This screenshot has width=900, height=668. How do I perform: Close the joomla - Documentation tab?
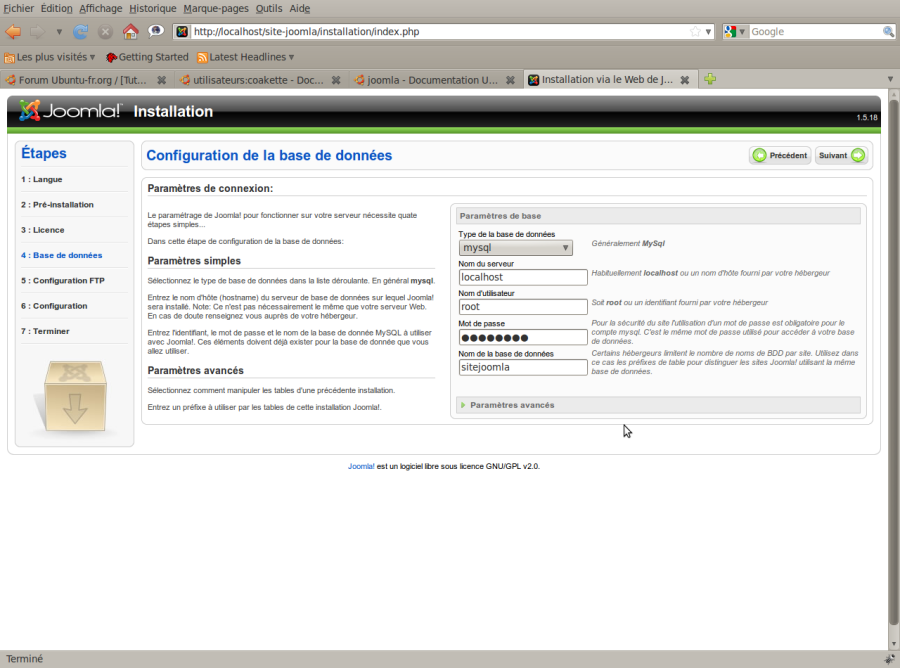click(510, 80)
